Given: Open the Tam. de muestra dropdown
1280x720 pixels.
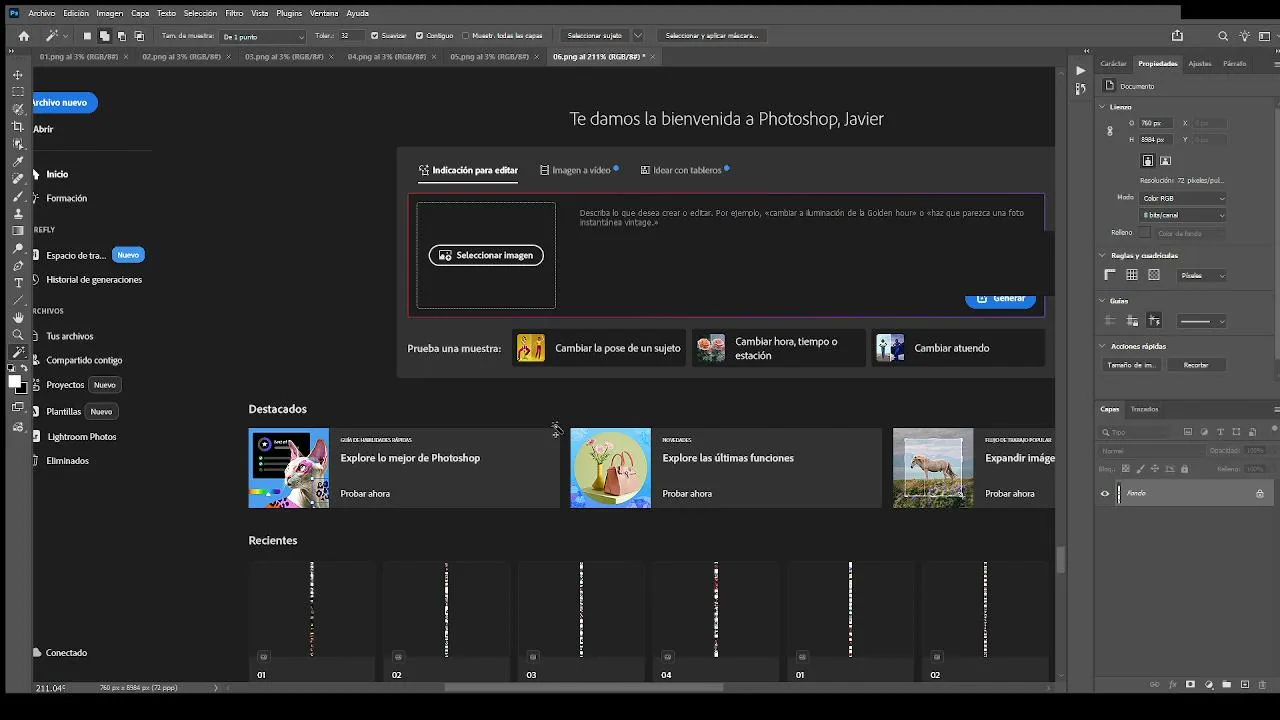Looking at the screenshot, I should coord(263,36).
